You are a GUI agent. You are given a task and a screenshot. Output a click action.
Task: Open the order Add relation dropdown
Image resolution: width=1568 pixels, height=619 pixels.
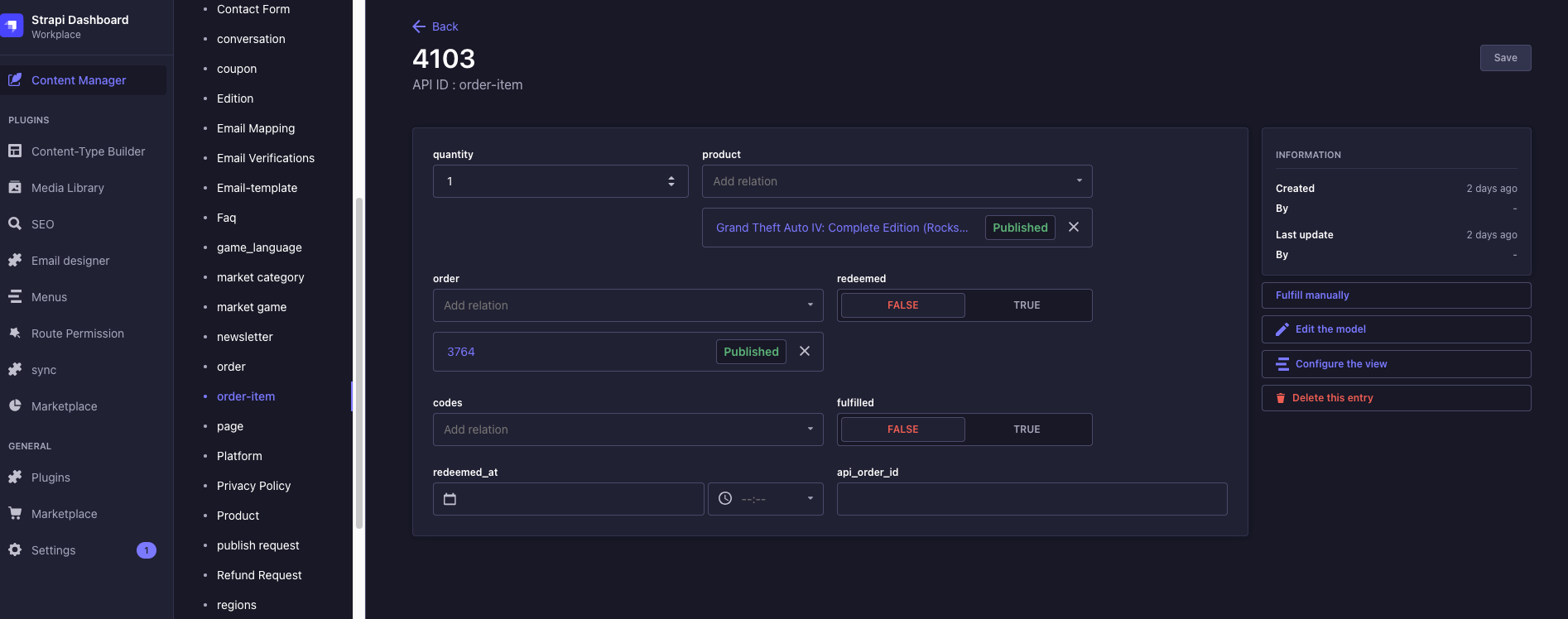tap(628, 305)
